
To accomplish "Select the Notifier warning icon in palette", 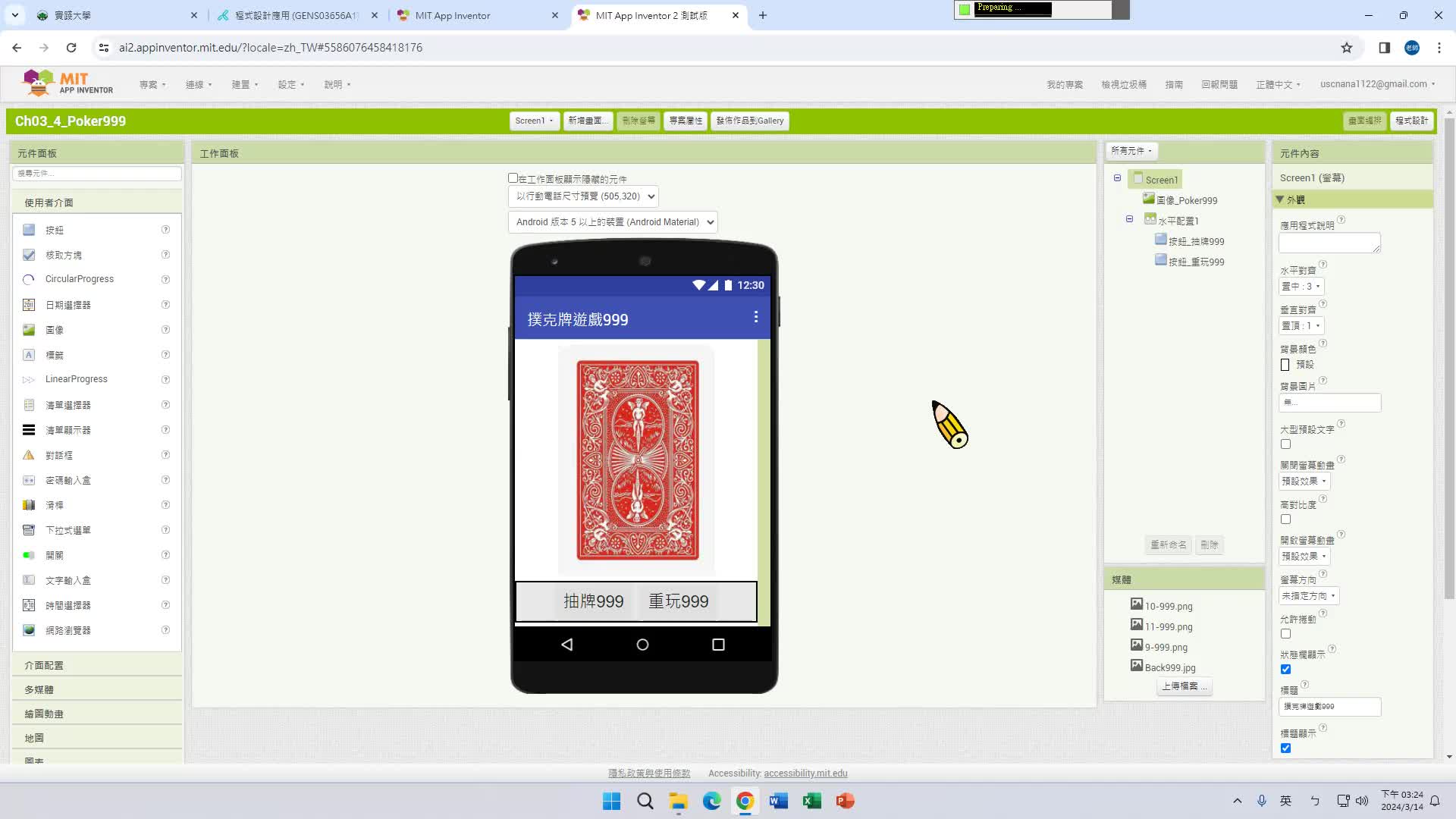I will [29, 455].
